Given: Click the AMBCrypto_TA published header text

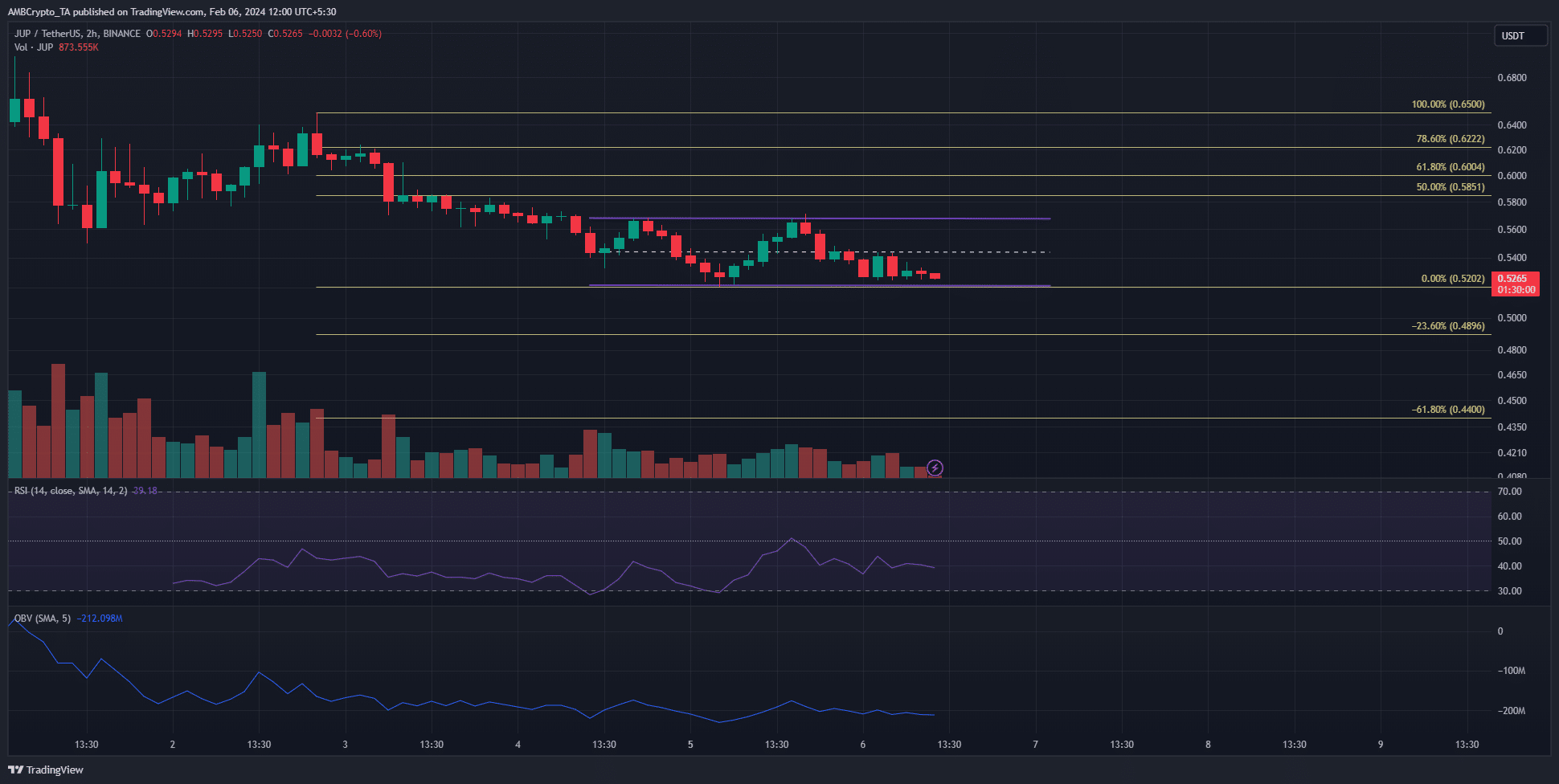Looking at the screenshot, I should (x=172, y=12).
